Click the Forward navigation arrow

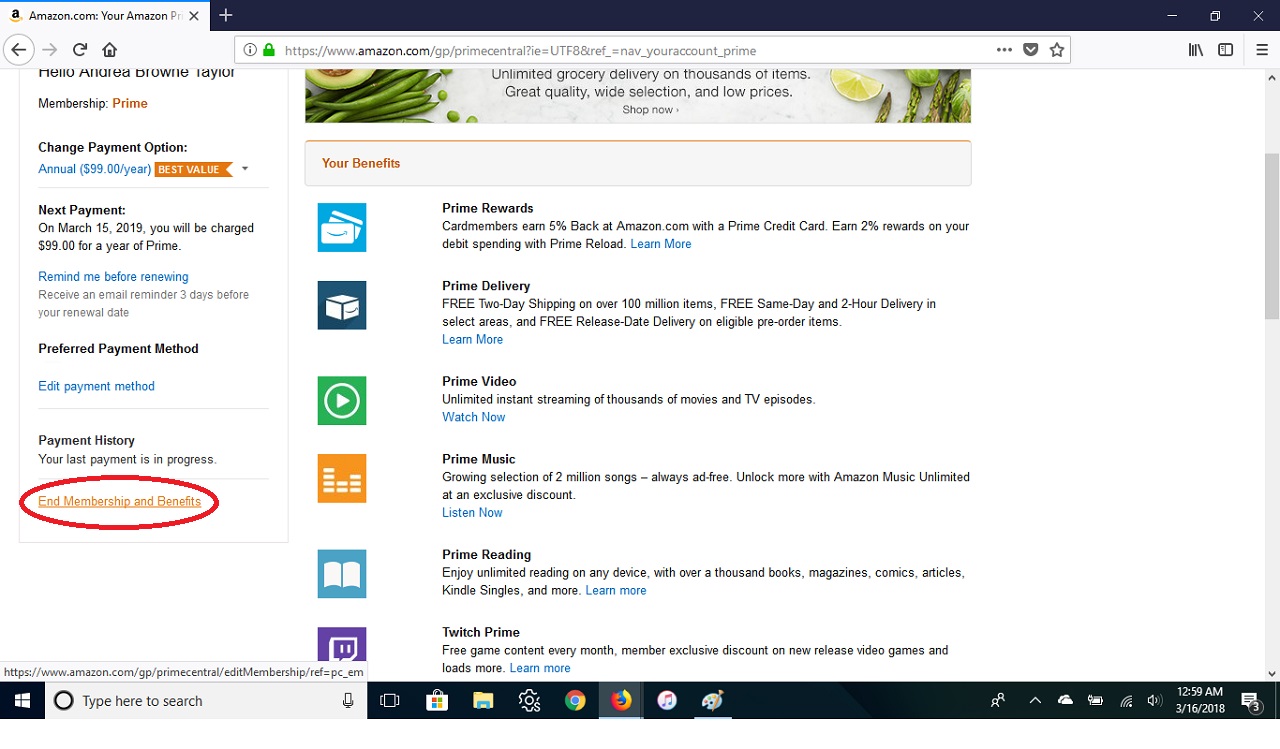pos(50,50)
